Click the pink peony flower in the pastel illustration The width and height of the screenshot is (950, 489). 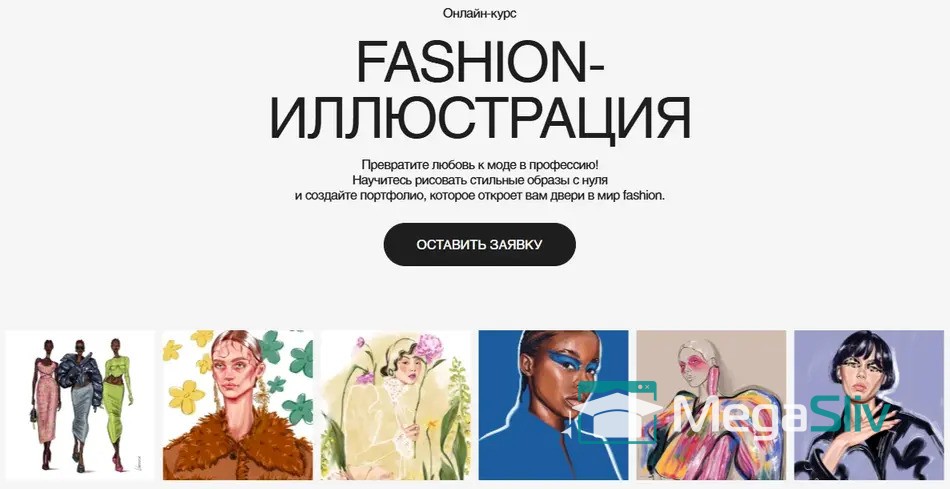point(430,348)
